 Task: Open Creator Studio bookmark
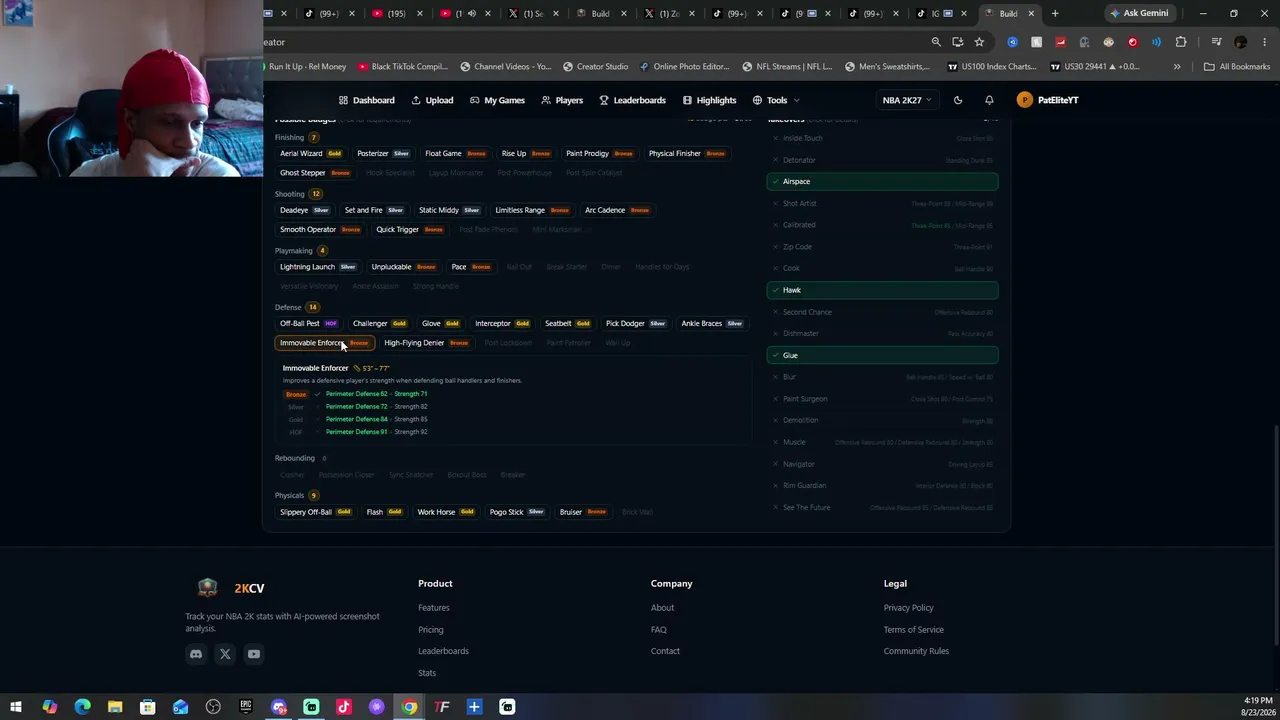tap(596, 67)
